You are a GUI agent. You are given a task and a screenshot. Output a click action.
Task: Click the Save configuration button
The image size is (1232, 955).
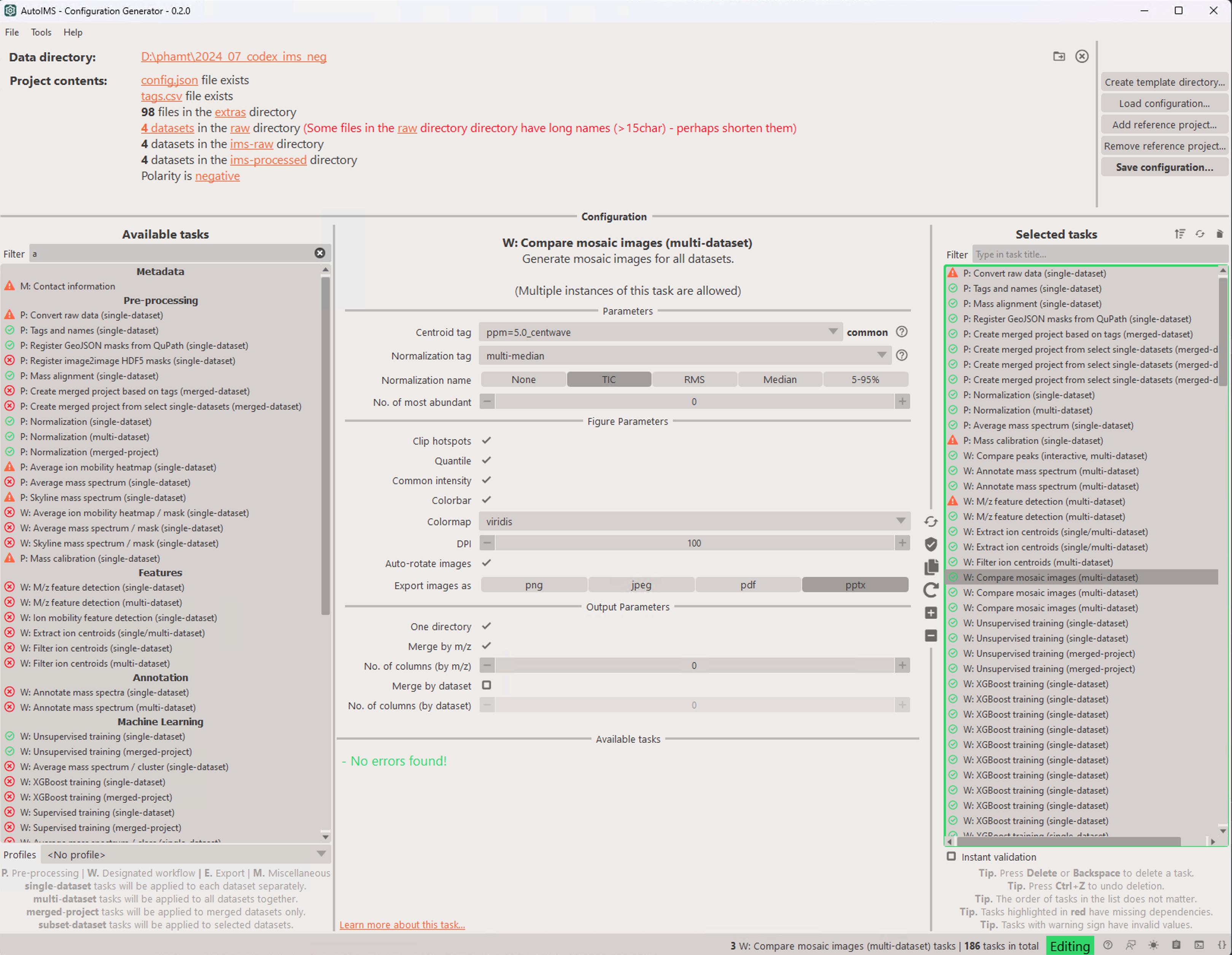click(x=1164, y=167)
